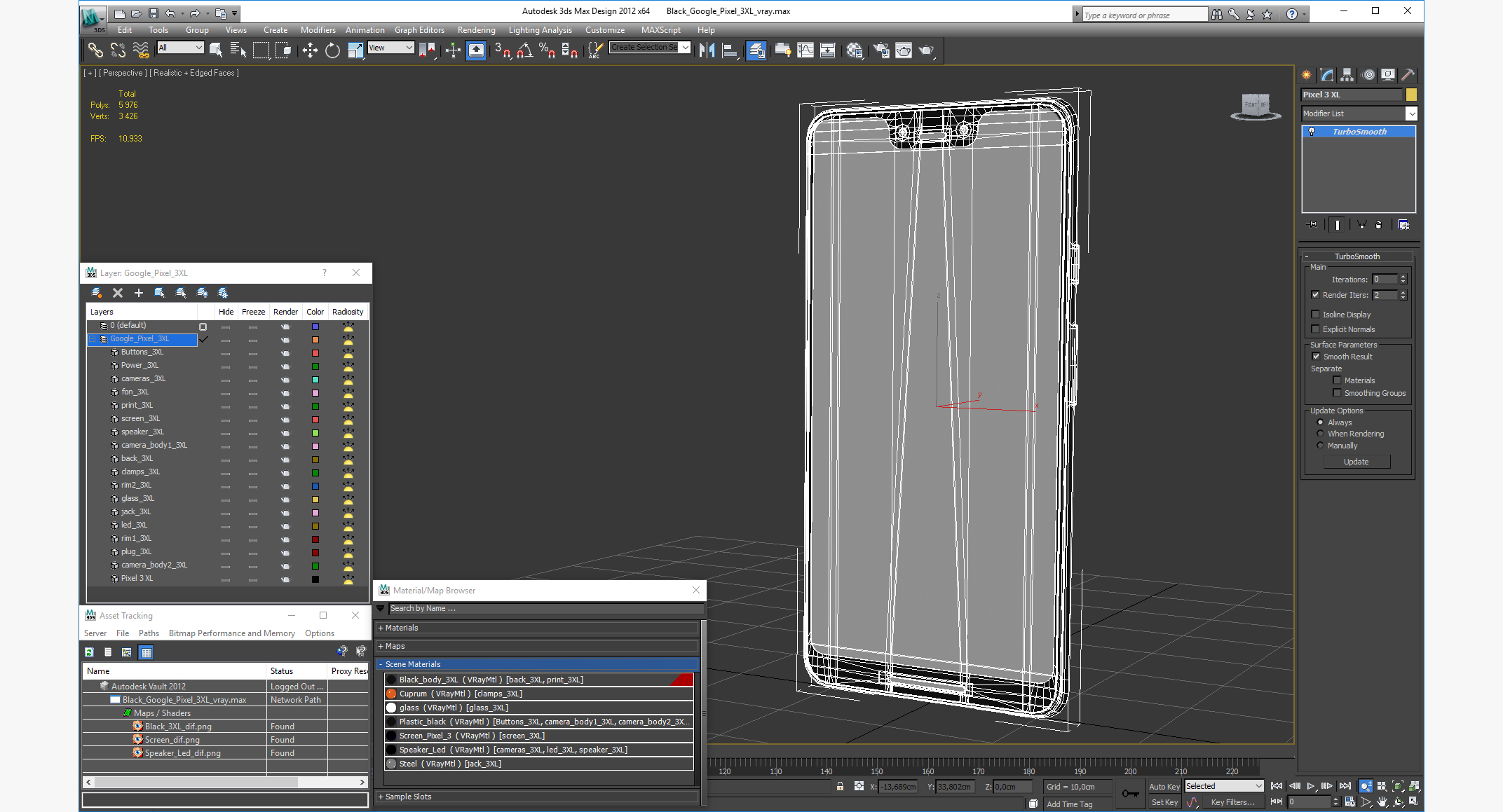Open the Paths menu in Asset Tracking
1503x812 pixels.
tap(149, 633)
